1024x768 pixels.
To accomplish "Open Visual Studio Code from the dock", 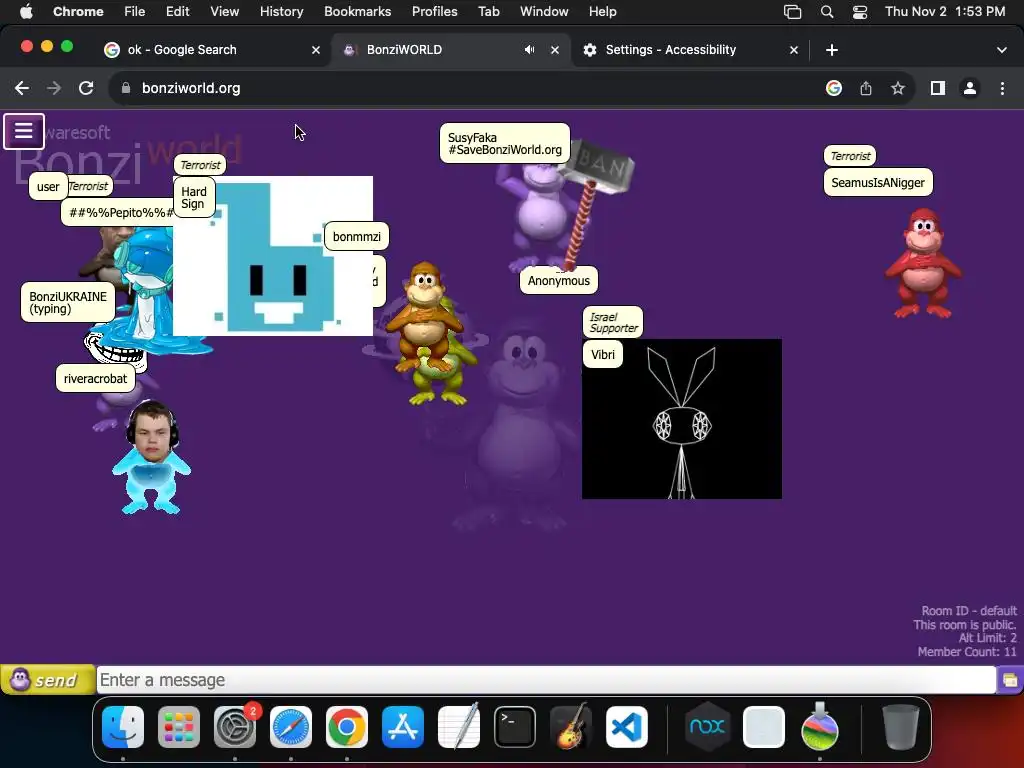I will coord(627,727).
